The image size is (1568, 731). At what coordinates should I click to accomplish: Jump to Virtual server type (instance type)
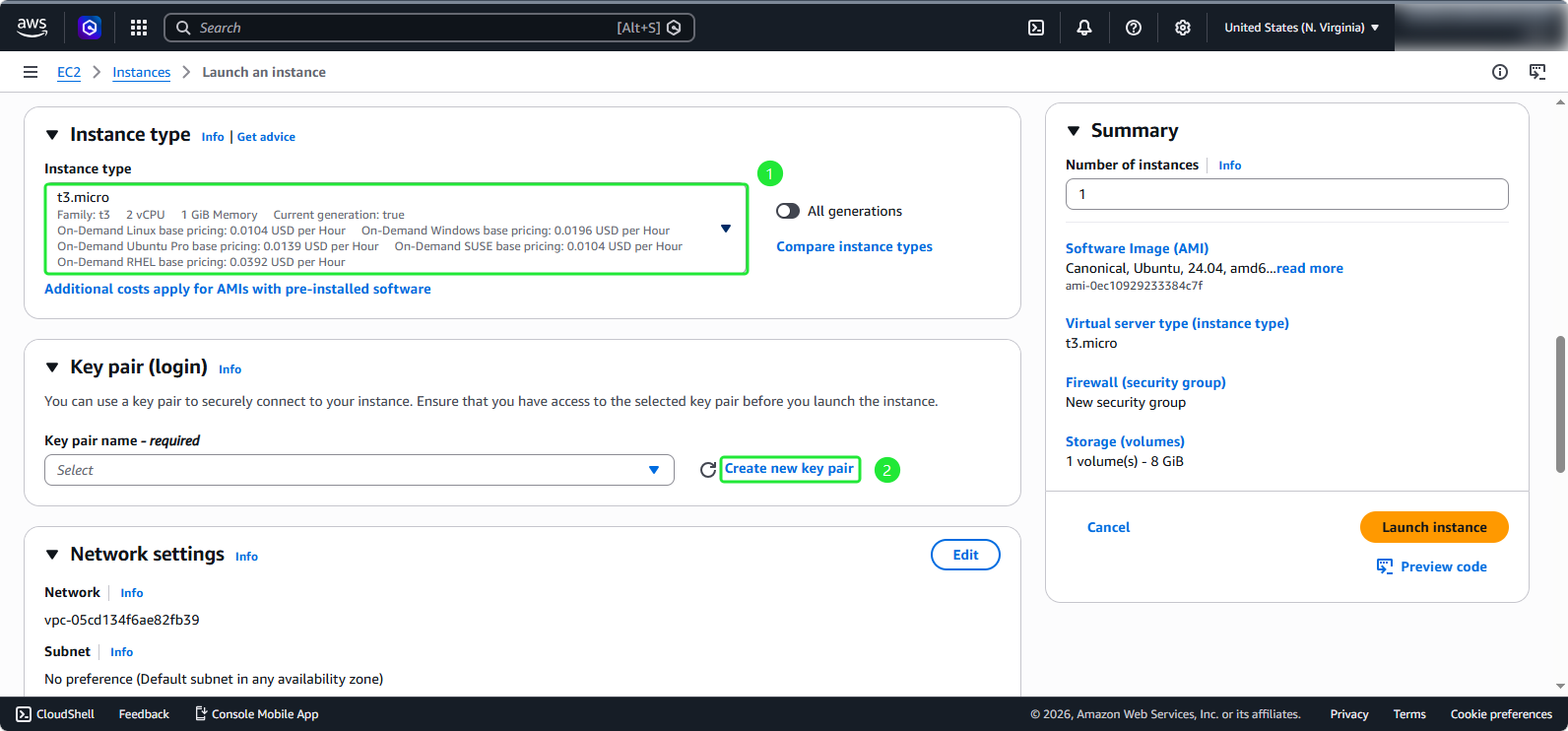point(1177,323)
